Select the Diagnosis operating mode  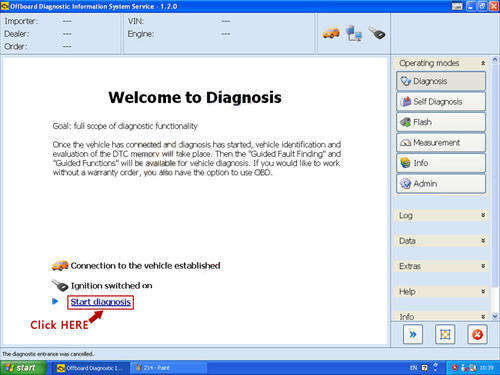441,81
